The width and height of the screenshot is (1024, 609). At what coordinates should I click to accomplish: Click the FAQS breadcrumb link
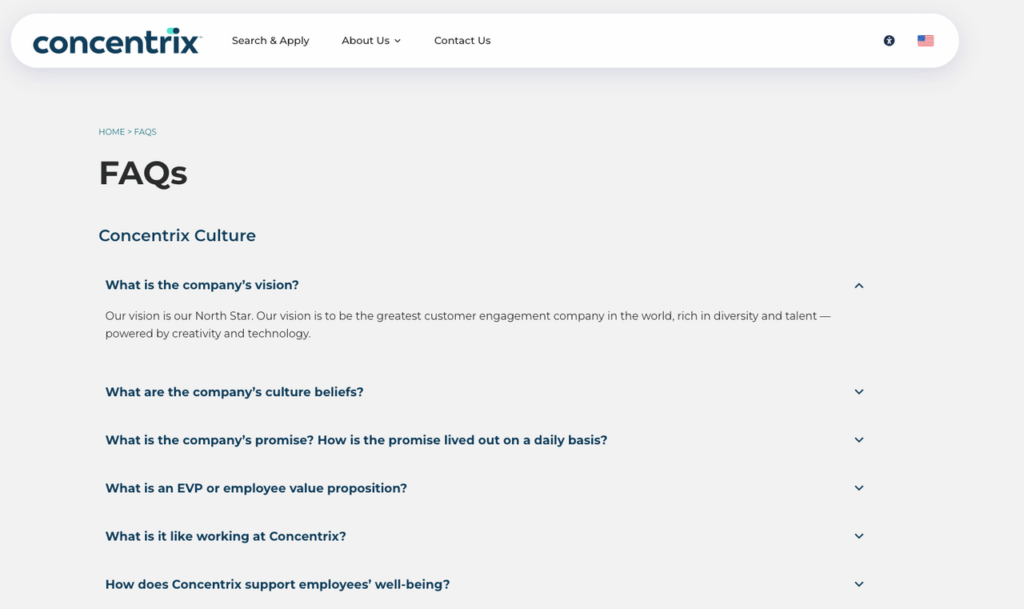tap(144, 131)
